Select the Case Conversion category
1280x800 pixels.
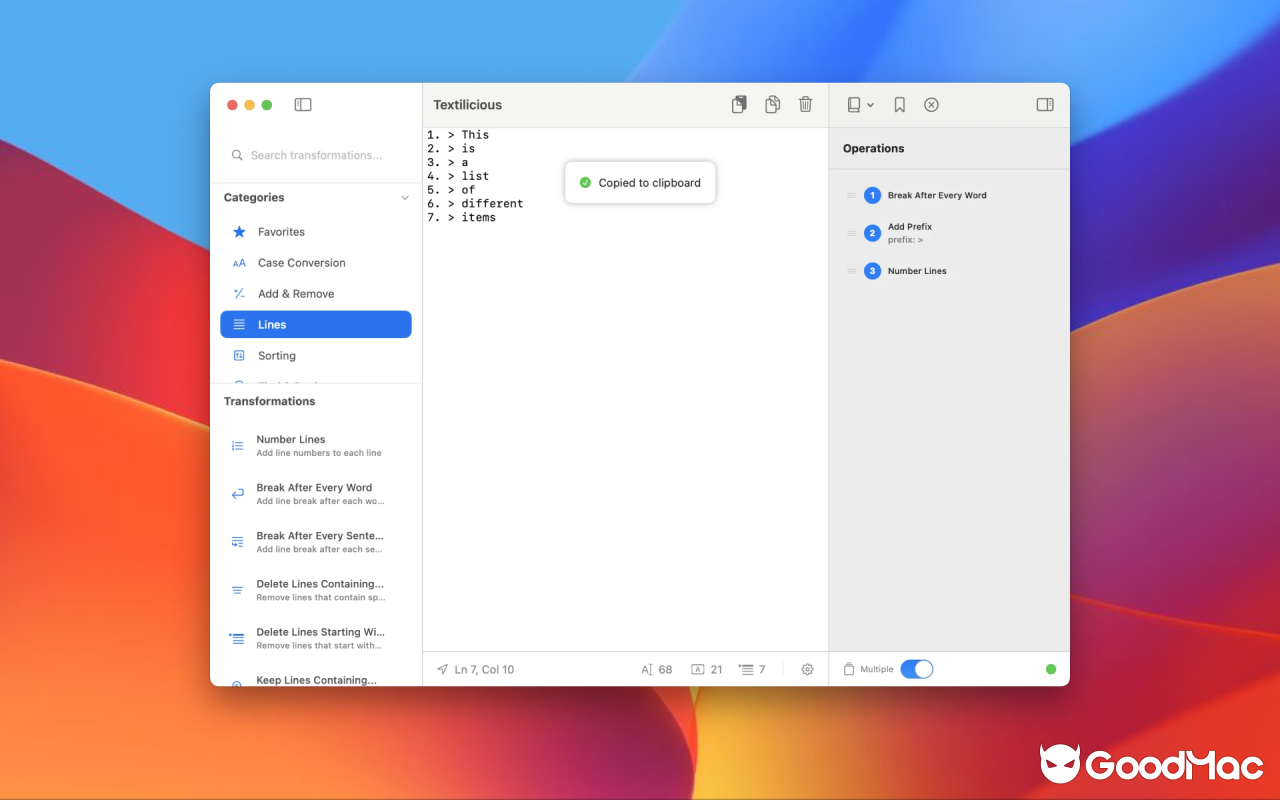(300, 262)
